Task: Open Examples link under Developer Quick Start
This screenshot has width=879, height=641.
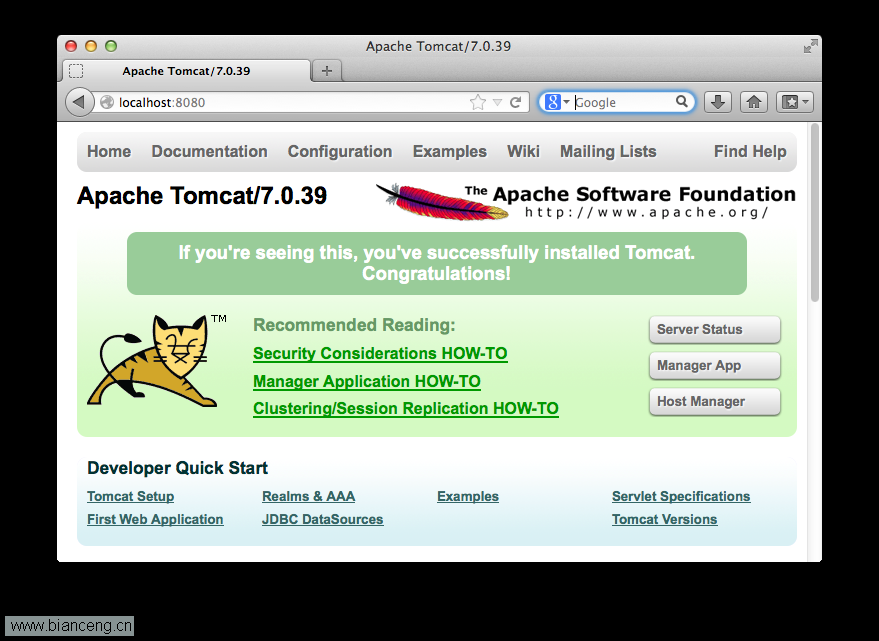Action: point(468,496)
